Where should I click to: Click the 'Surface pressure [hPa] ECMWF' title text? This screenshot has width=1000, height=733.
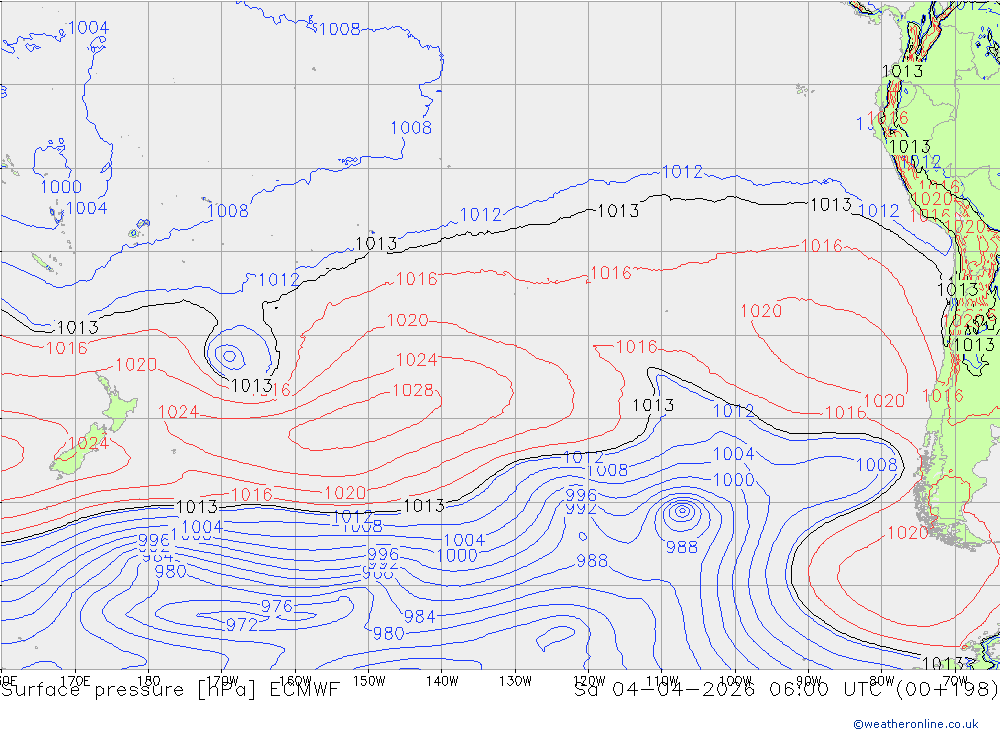tap(170, 690)
